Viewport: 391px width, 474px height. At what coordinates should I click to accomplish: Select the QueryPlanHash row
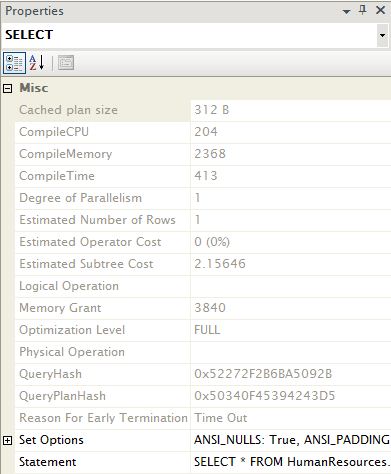[203, 396]
